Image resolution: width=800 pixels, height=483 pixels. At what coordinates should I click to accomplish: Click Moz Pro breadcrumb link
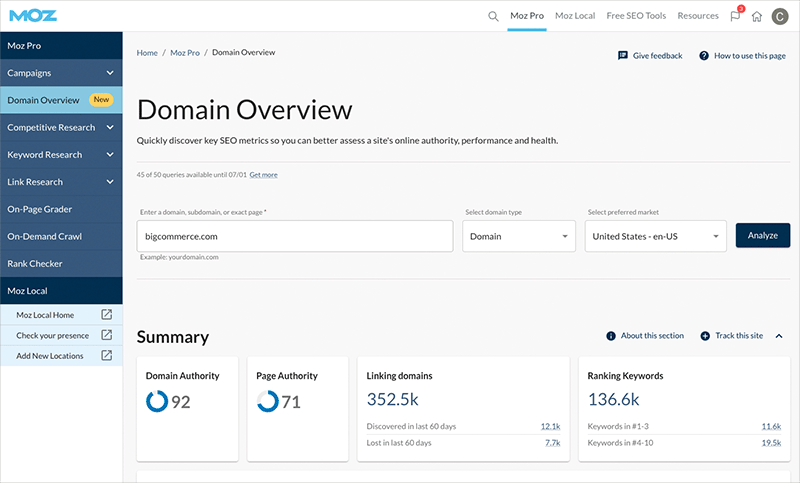click(x=185, y=53)
